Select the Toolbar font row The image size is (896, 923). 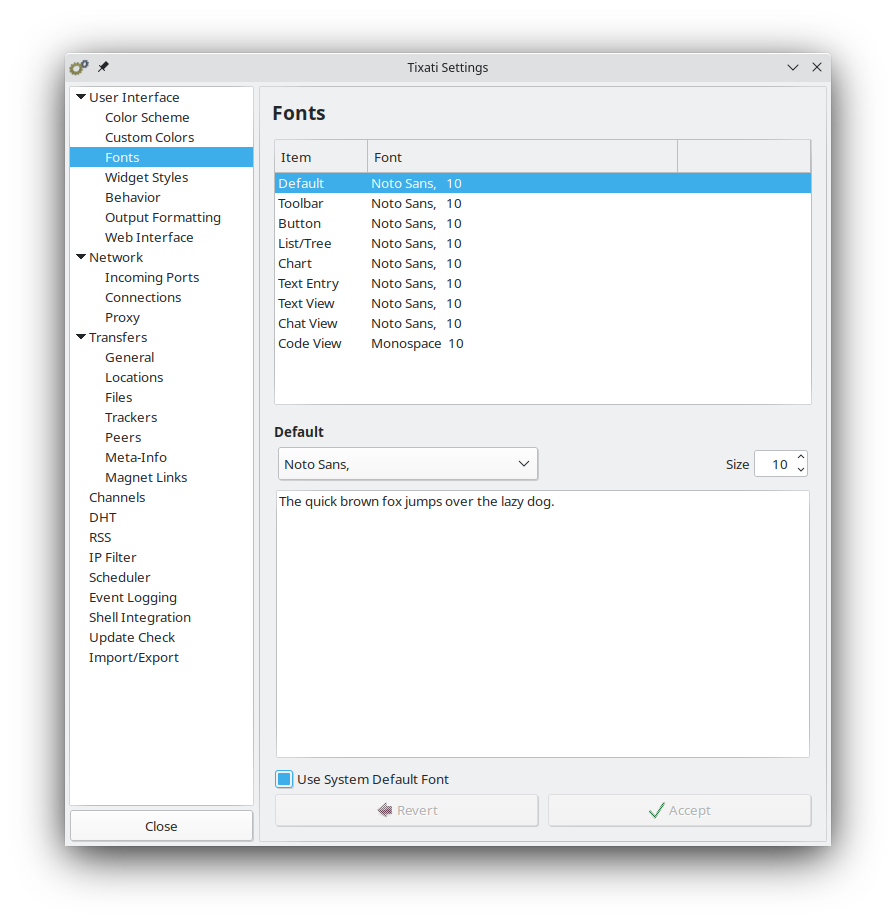(x=543, y=203)
